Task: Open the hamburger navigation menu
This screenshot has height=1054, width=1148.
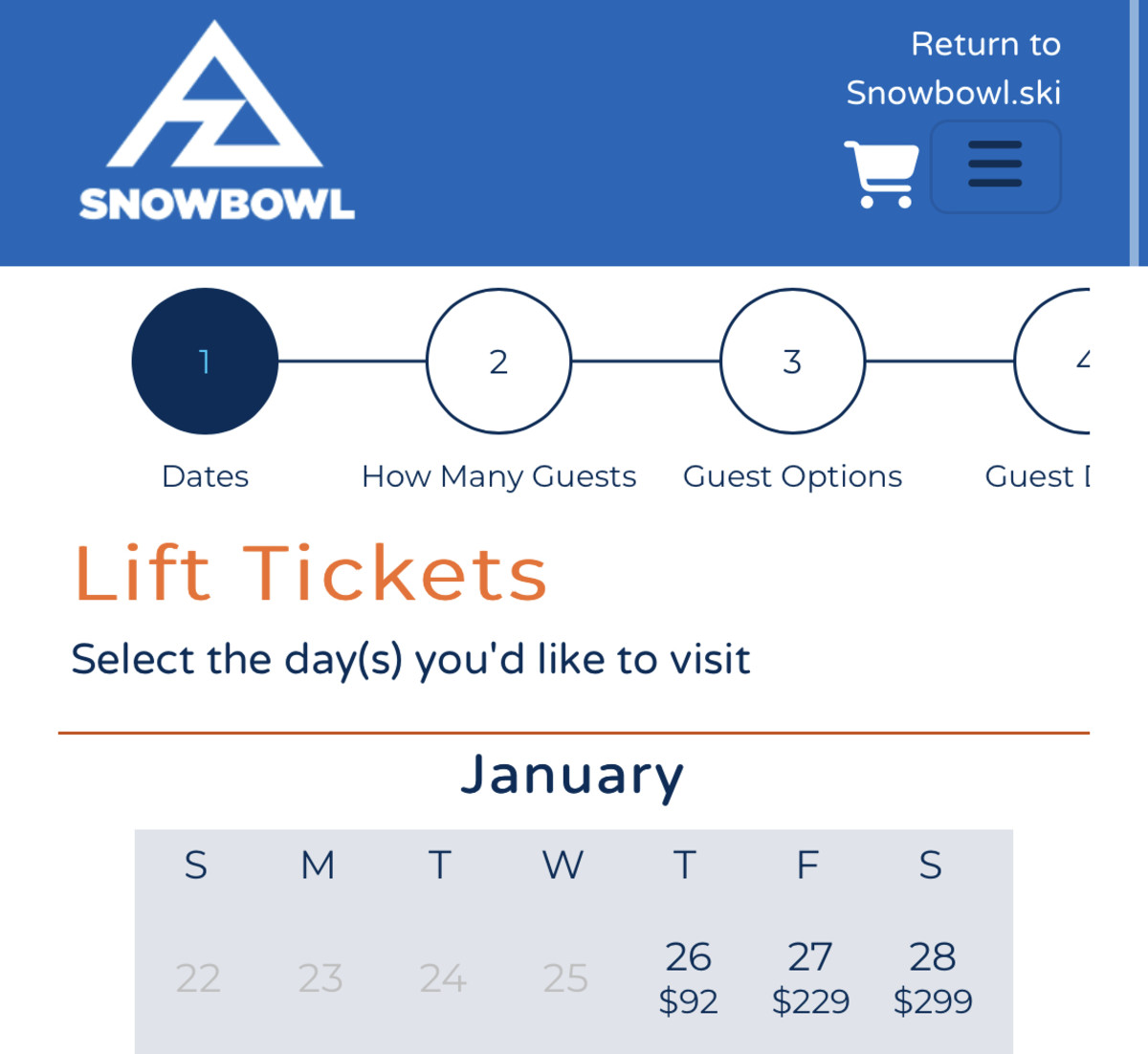Action: 995,165
